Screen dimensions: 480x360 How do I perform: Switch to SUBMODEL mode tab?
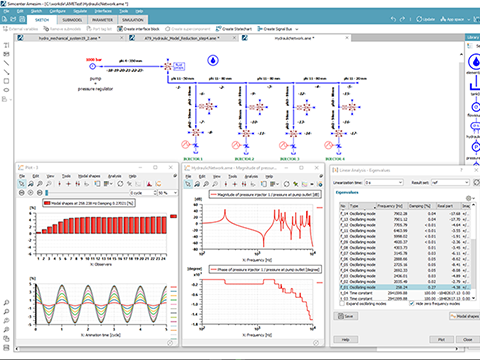tap(72, 20)
